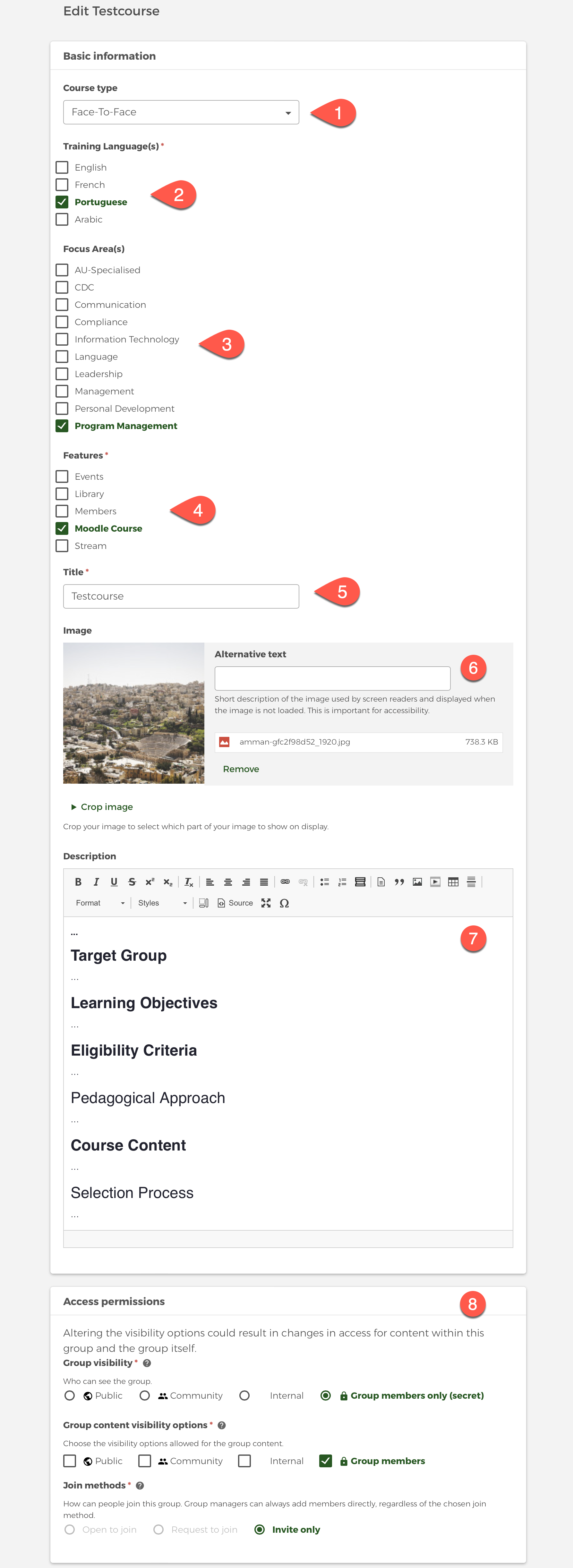Click Join methods help question mark
This screenshot has width=573, height=1568.
(140, 1486)
